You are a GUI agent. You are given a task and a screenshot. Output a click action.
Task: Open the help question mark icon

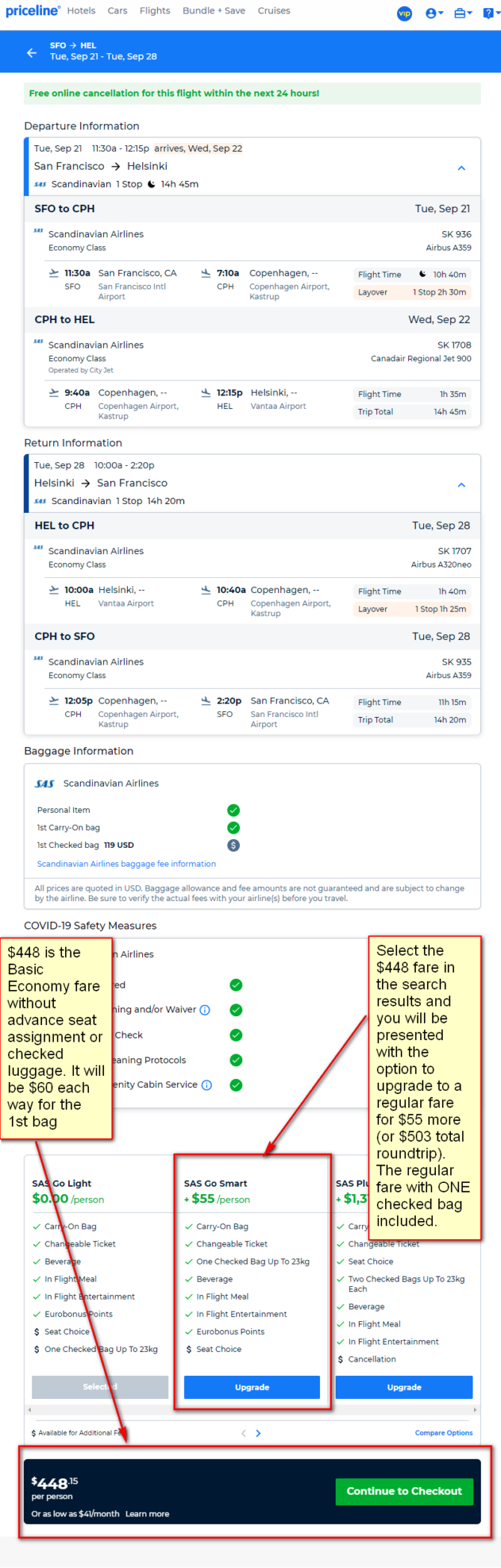pos(491,13)
